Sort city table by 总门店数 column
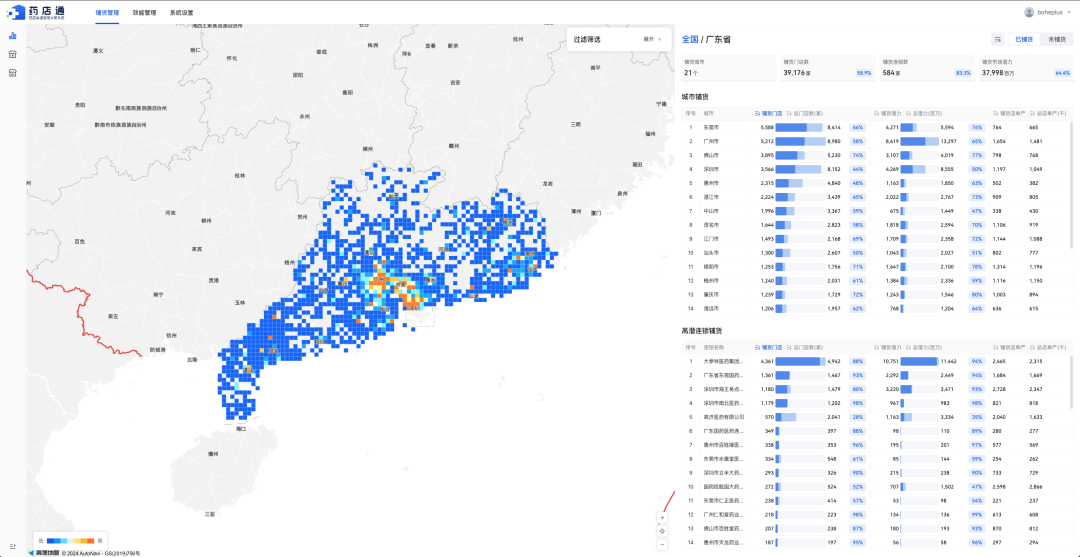 [806, 113]
